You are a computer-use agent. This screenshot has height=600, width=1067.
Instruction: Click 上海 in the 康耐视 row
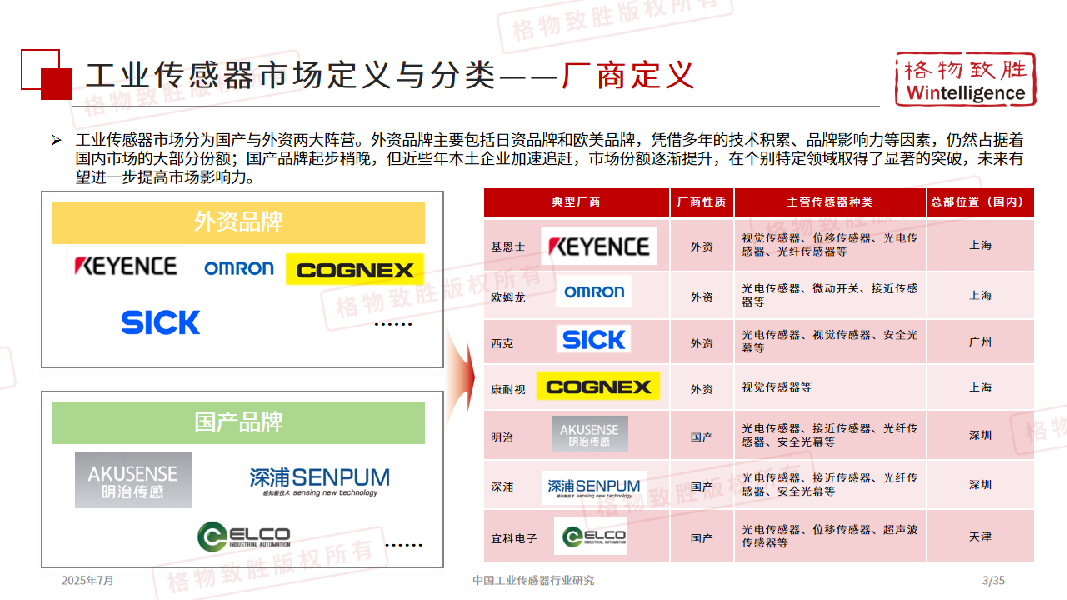point(981,387)
